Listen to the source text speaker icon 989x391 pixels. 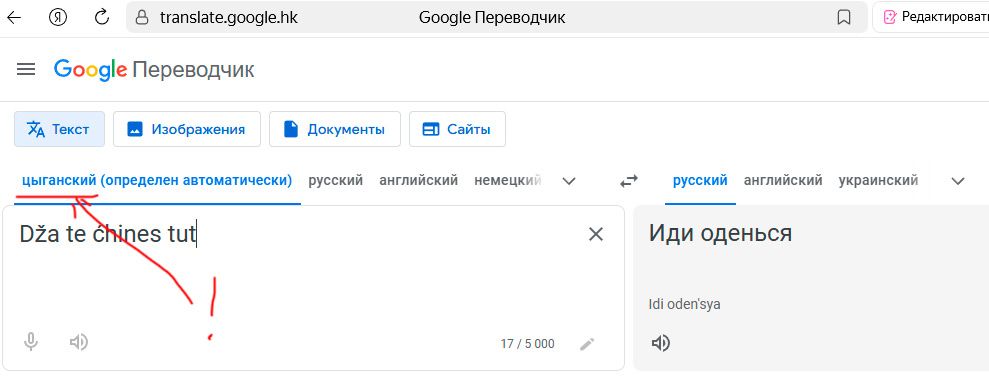pyautogui.click(x=79, y=342)
